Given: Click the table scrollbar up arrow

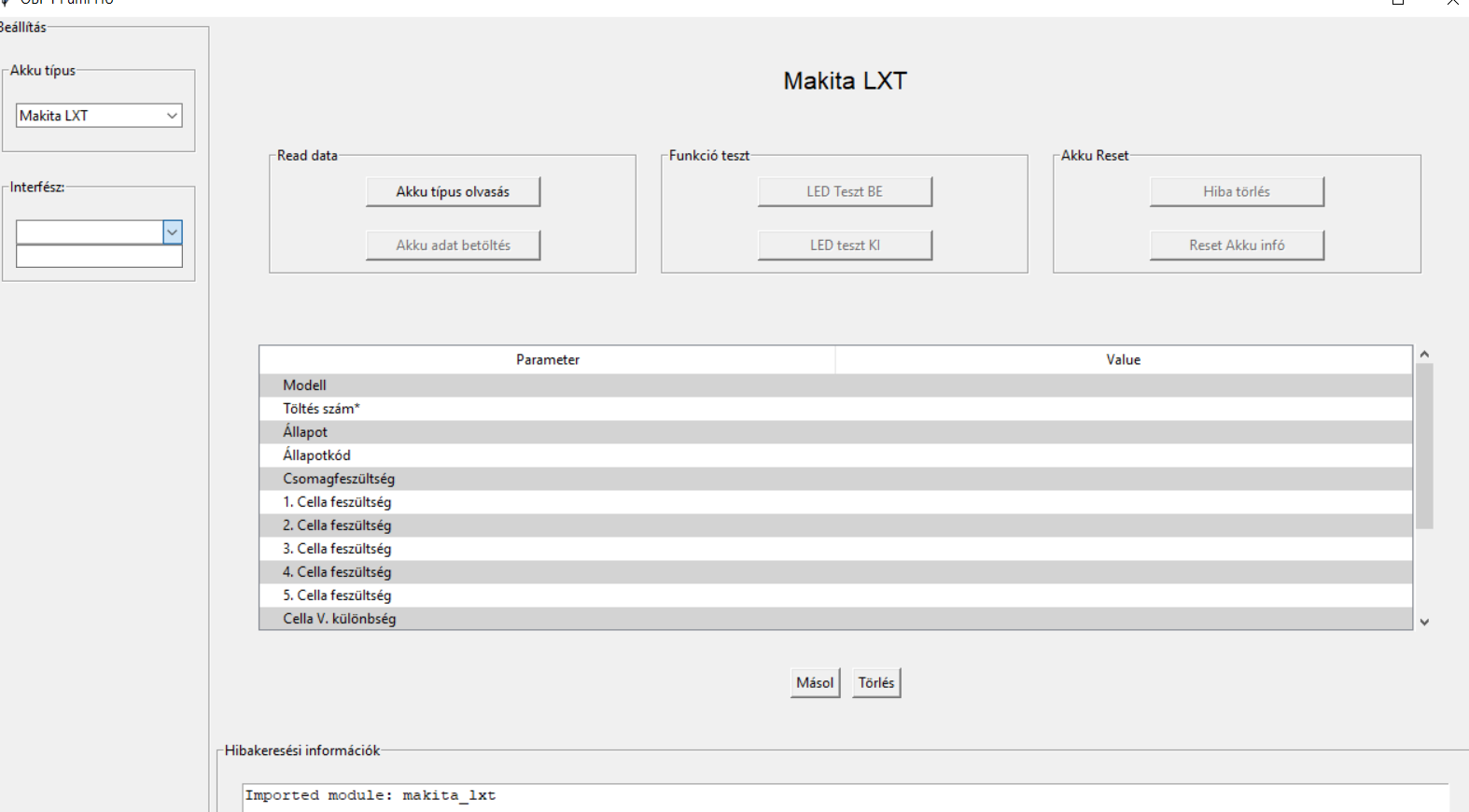Looking at the screenshot, I should 1424,355.
